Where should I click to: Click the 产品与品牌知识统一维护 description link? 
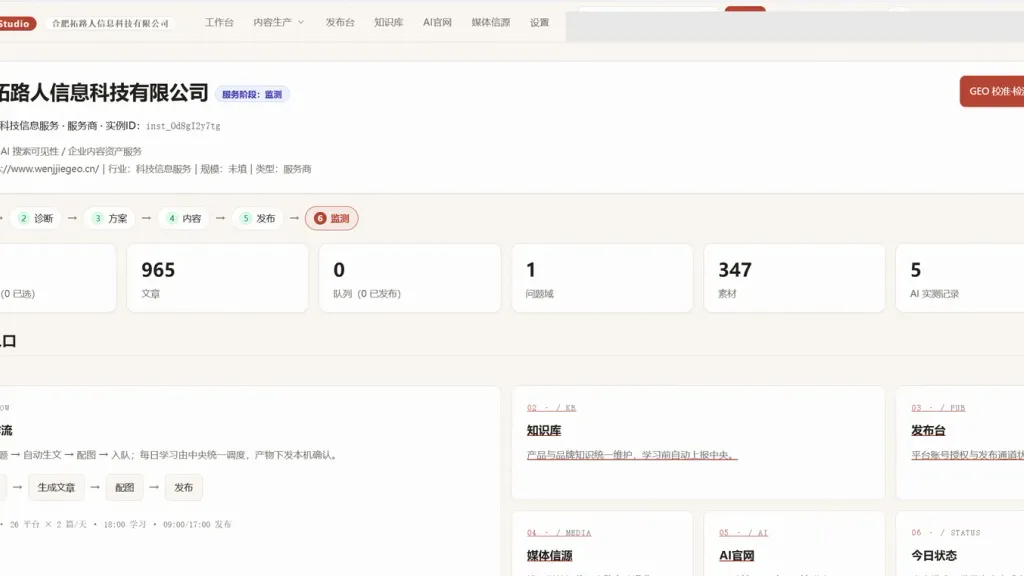point(632,455)
